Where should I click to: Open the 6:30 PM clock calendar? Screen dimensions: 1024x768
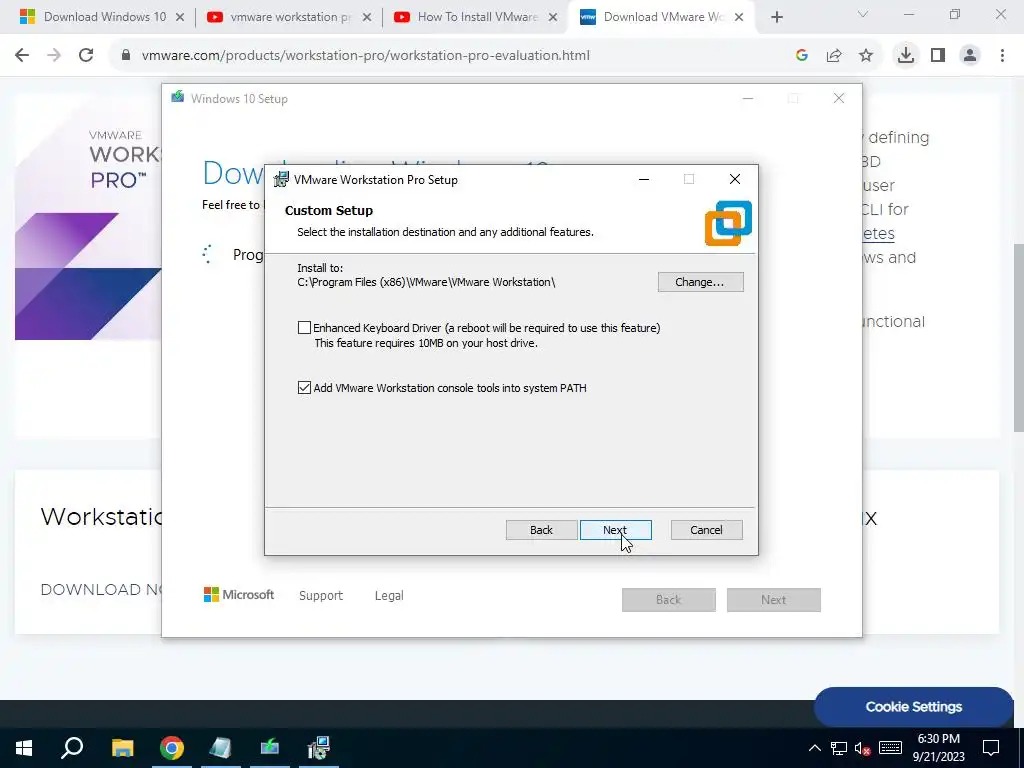point(938,748)
